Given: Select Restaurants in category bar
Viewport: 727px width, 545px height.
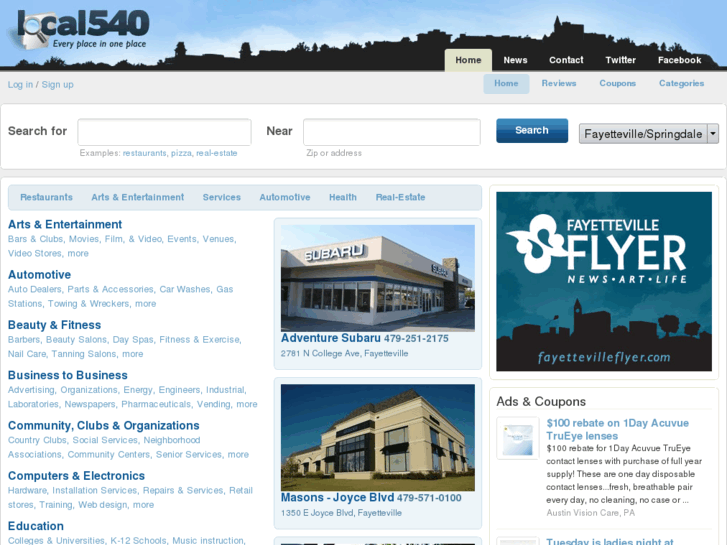Looking at the screenshot, I should [46, 197].
